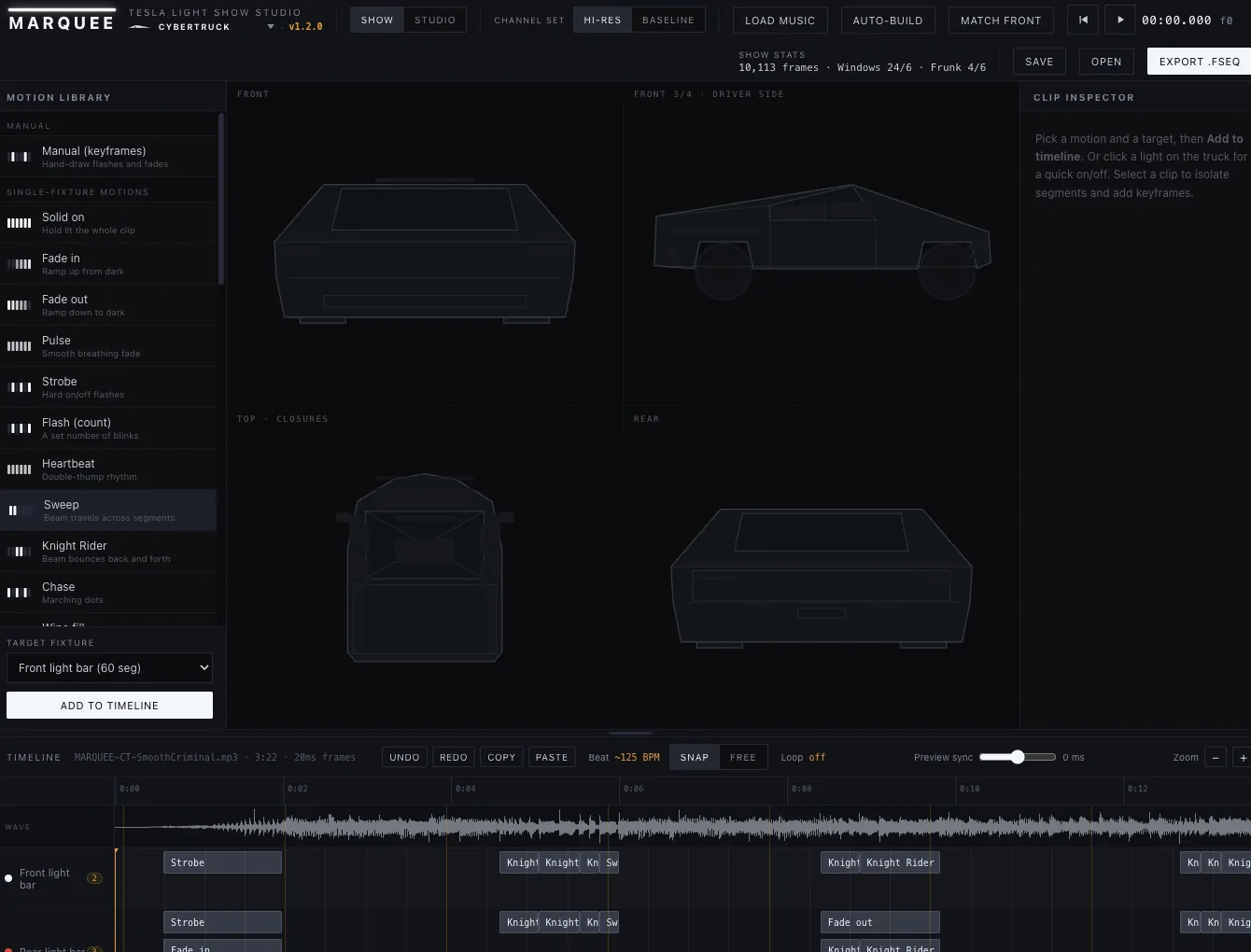Click the Front light bar track label
1251x952 pixels.
click(45, 878)
